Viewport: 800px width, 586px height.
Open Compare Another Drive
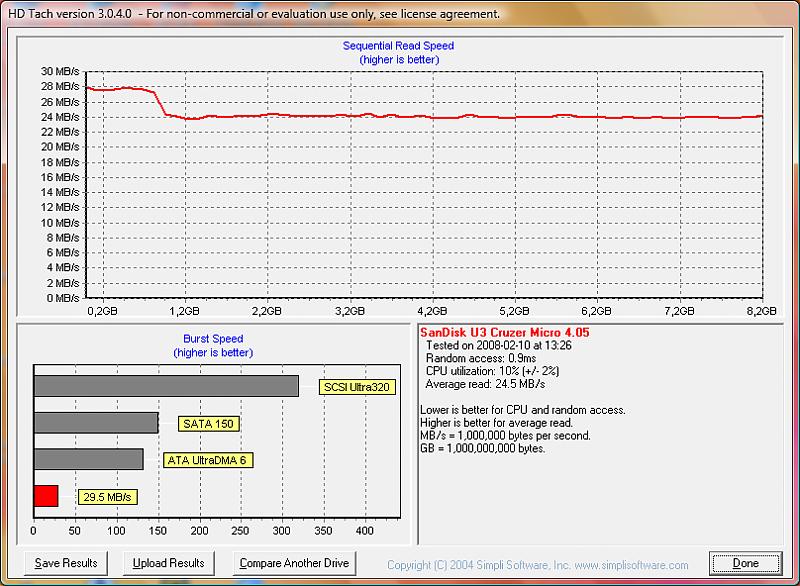(x=294, y=563)
